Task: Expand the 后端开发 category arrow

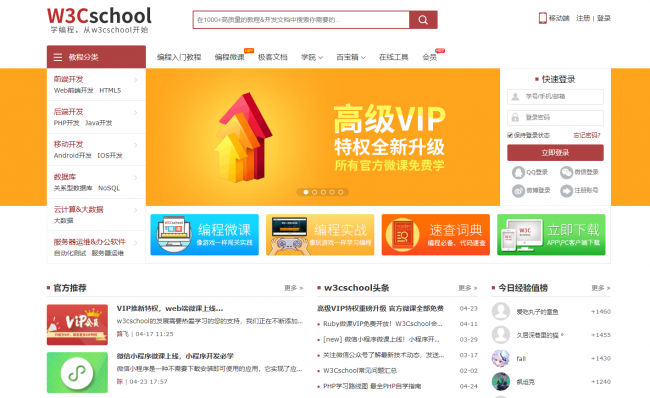Action: click(x=136, y=112)
